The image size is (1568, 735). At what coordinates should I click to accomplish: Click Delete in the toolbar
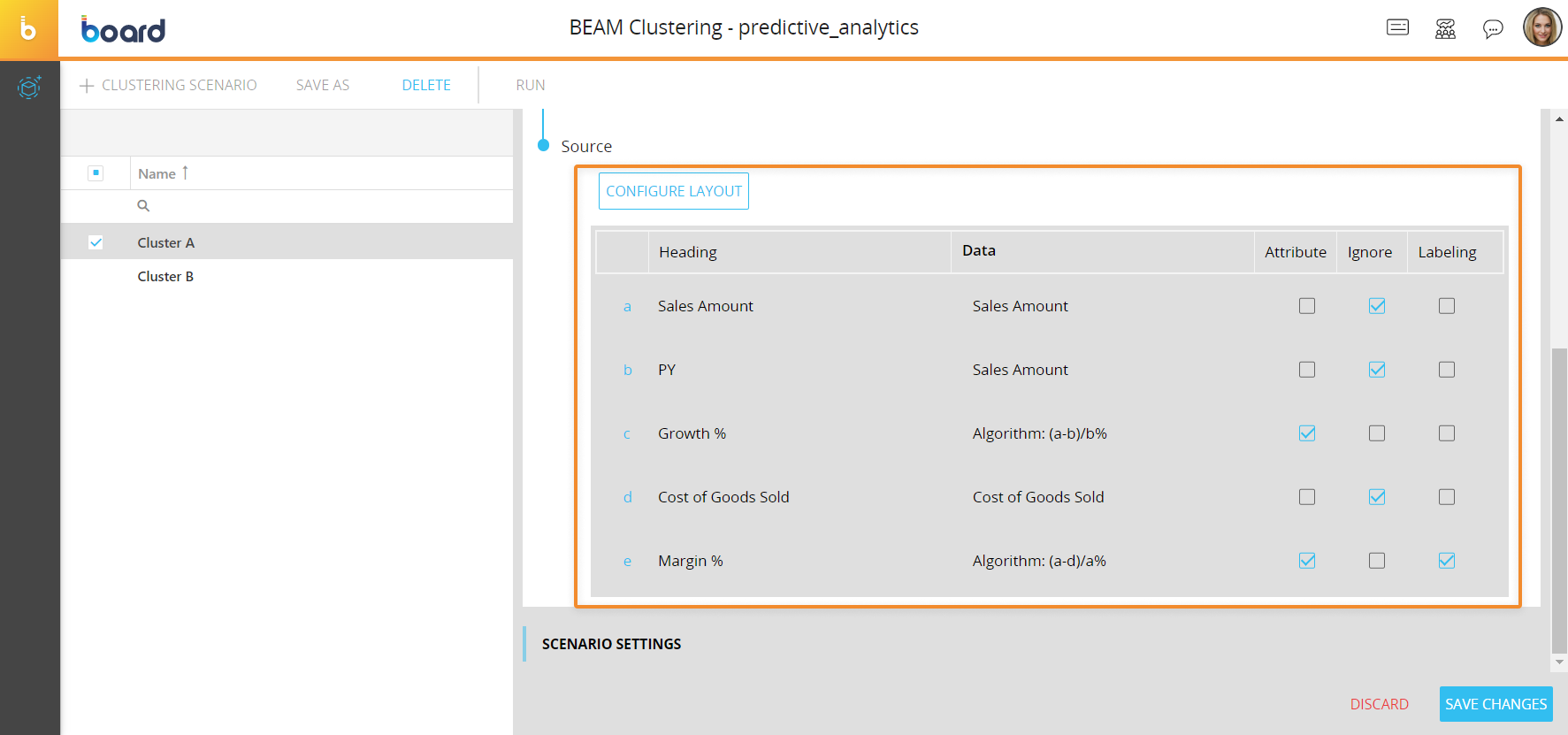click(425, 85)
